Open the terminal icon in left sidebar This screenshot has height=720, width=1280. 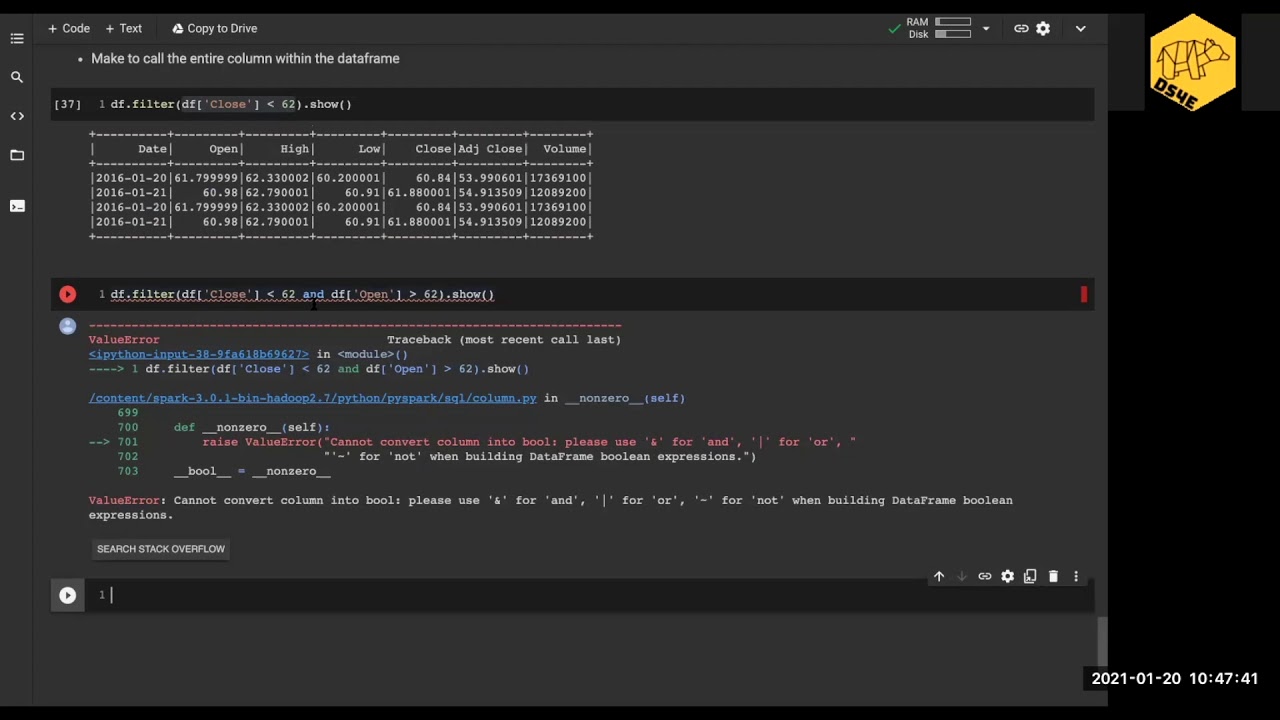(17, 206)
